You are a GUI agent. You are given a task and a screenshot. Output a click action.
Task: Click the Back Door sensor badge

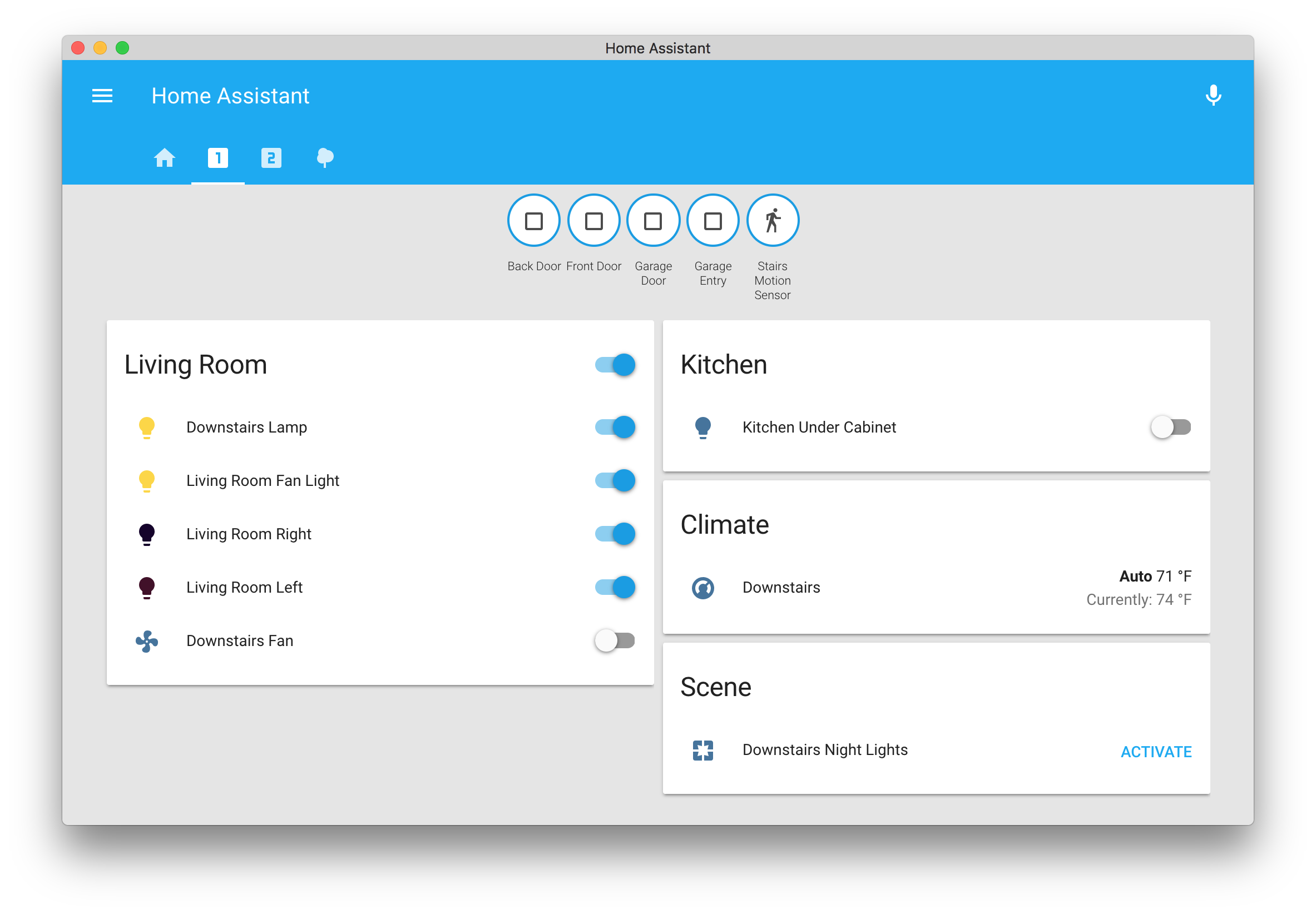click(x=533, y=221)
